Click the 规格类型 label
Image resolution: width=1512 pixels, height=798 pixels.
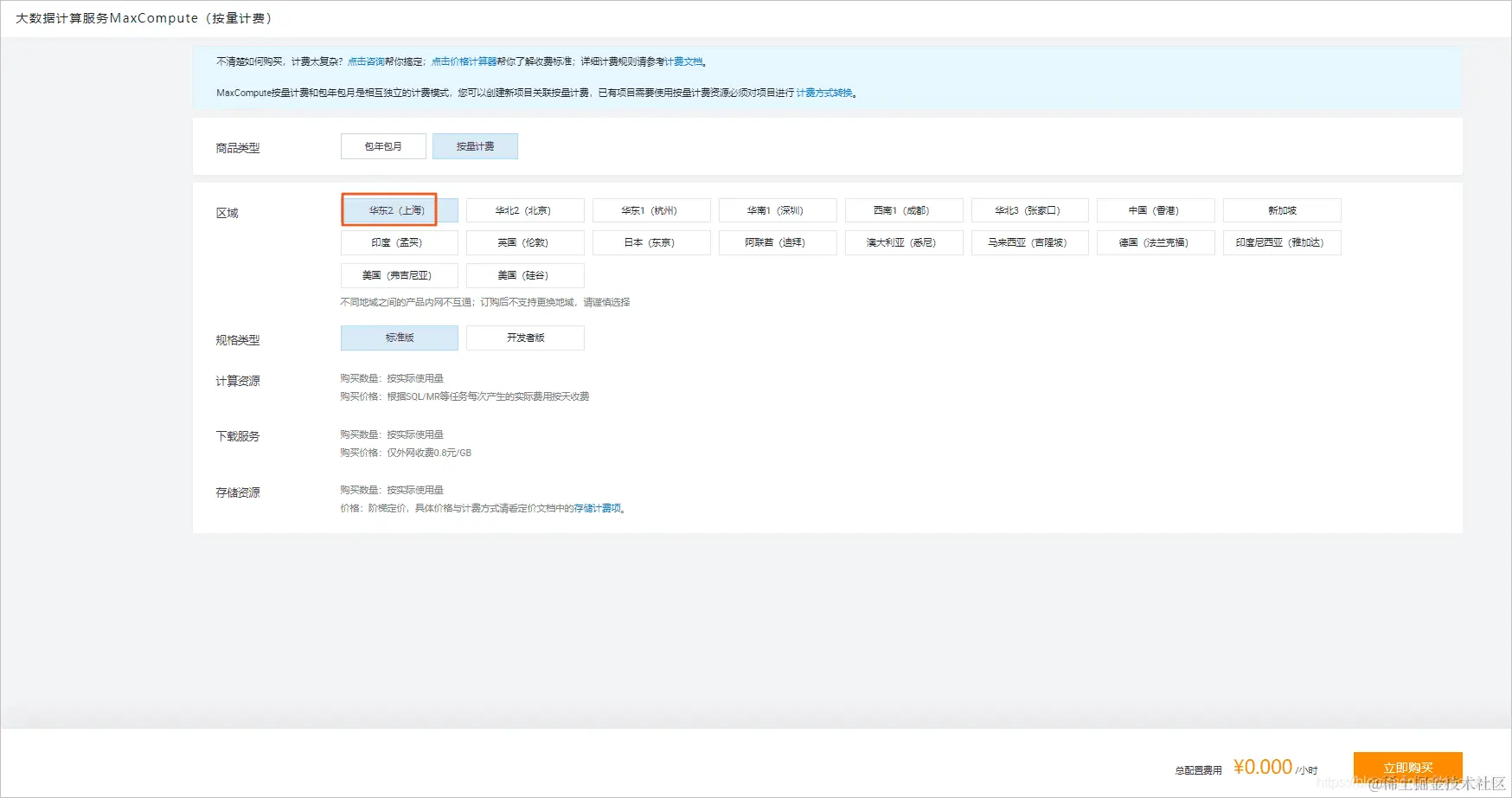[238, 340]
